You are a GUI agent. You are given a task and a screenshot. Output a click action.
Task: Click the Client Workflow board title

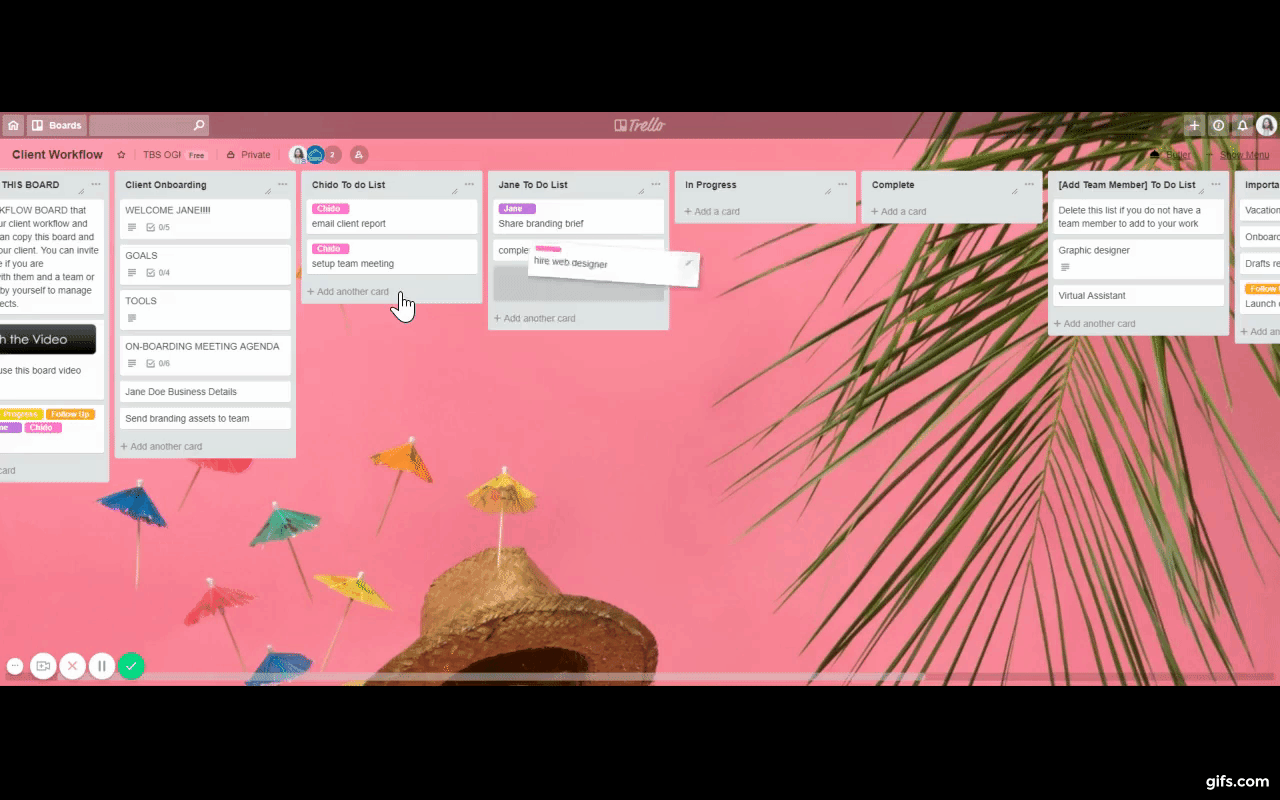tap(57, 155)
